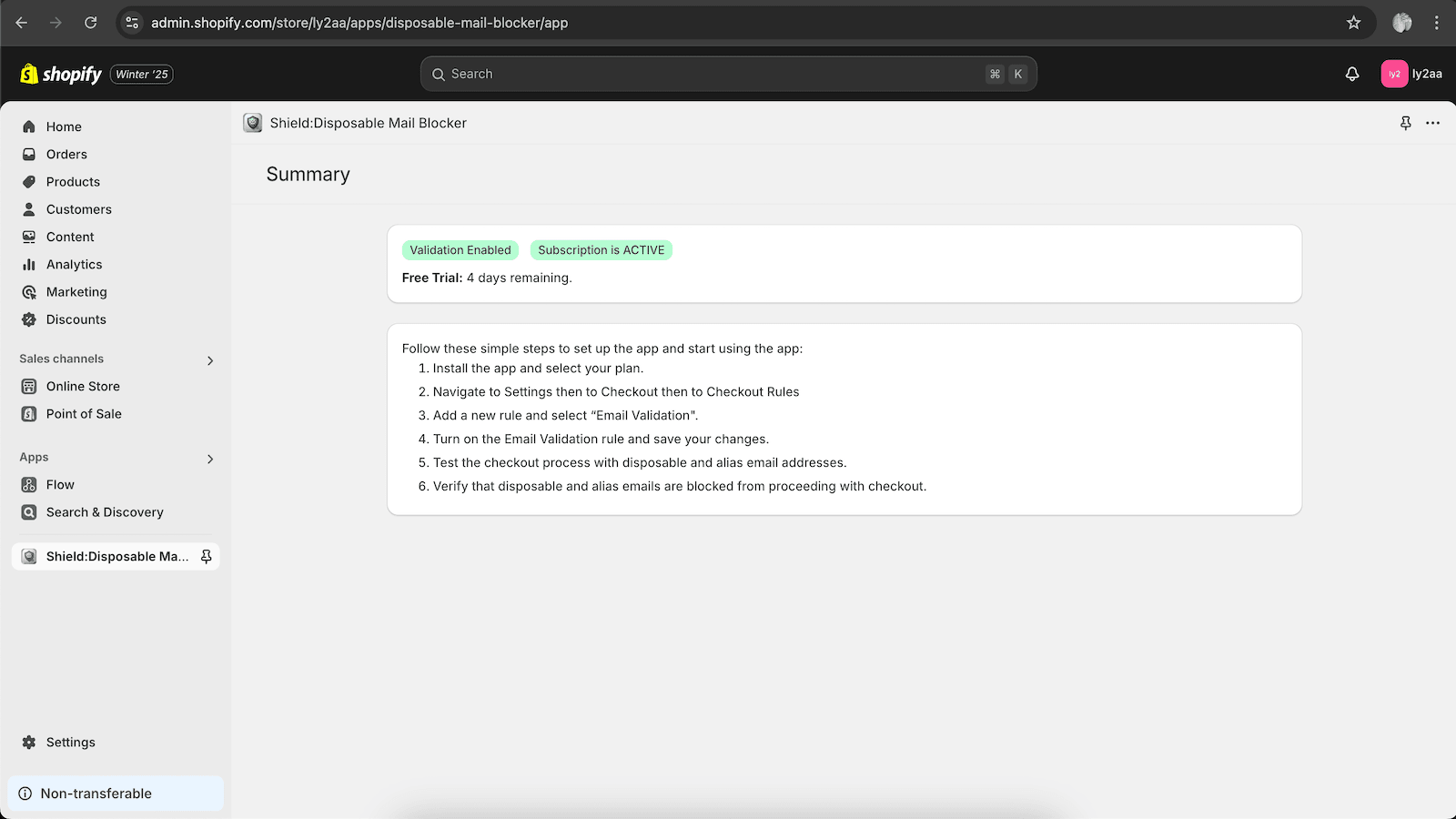Open the three-dot app options menu

[1432, 123]
